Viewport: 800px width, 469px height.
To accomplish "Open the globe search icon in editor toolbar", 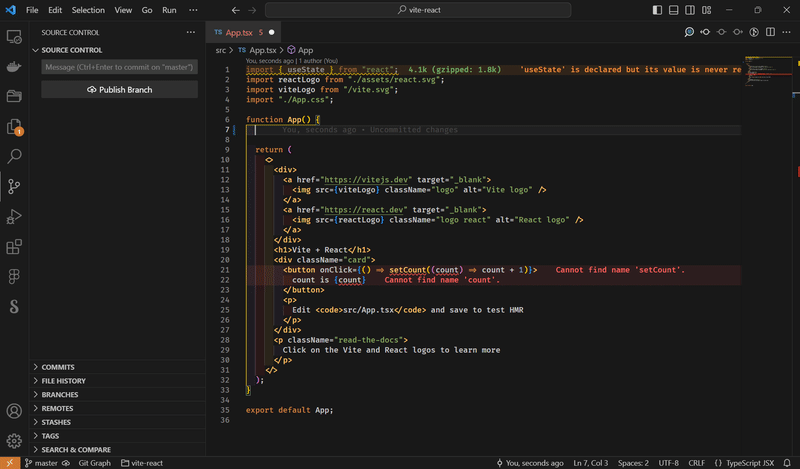I will [x=689, y=32].
